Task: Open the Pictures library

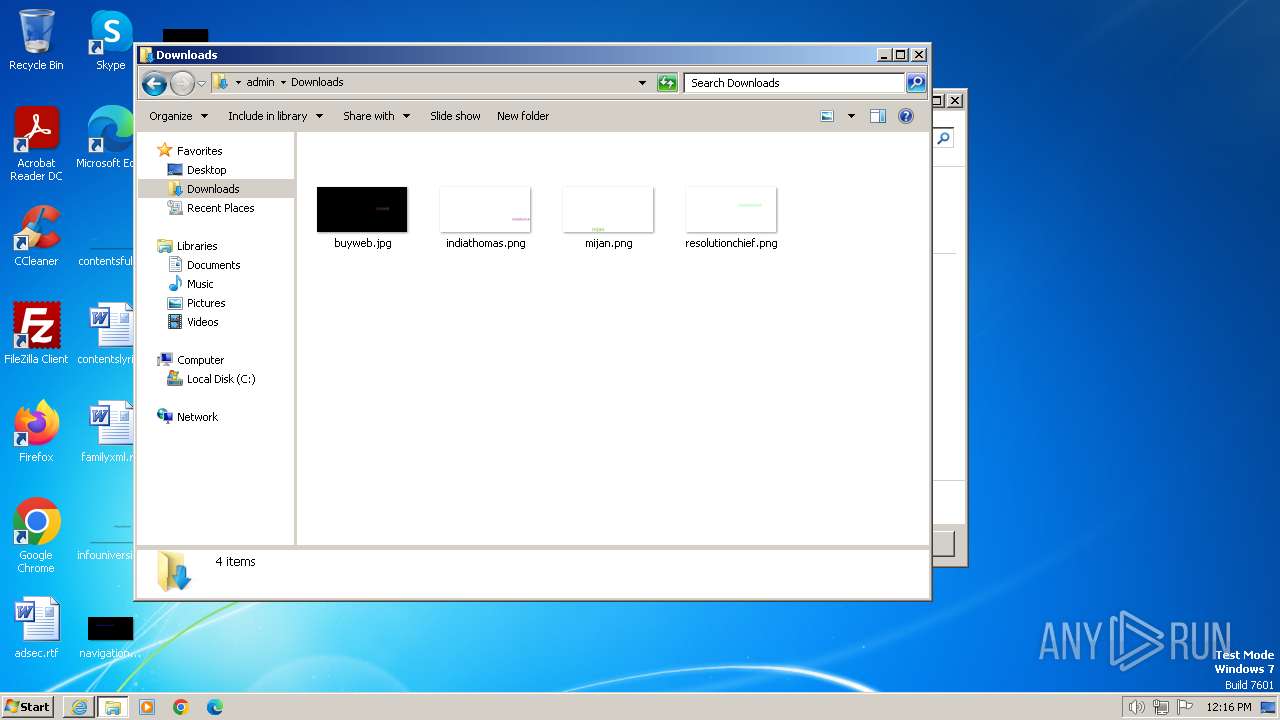Action: [206, 303]
